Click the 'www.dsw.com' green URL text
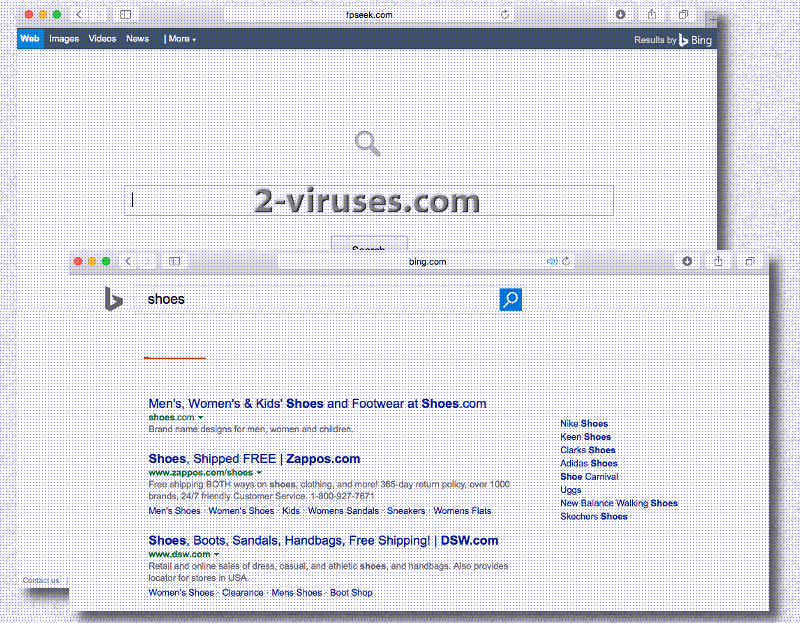The height and width of the screenshot is (623, 800). click(x=180, y=554)
